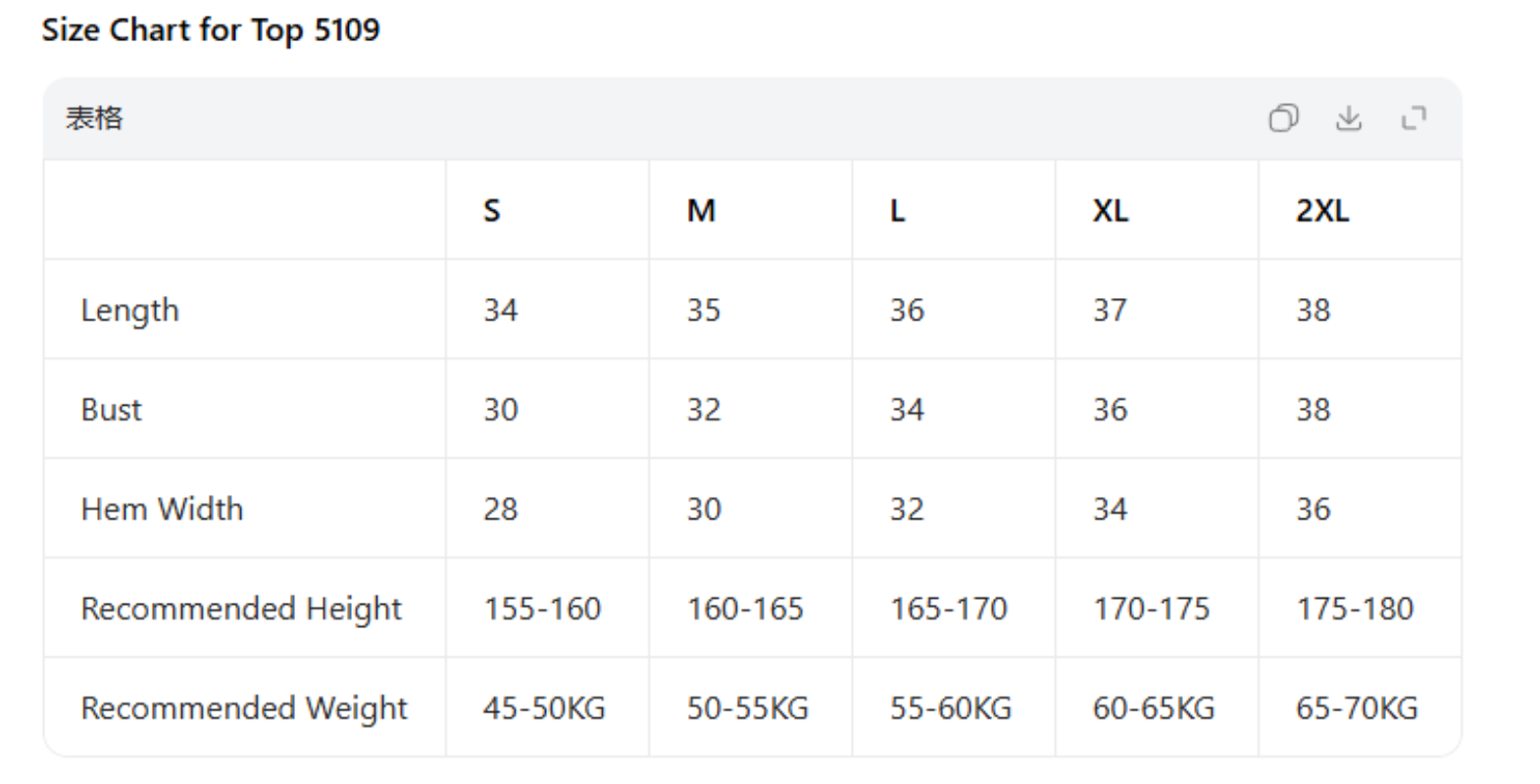Select the Hem Width row label
This screenshot has height=784, width=1540.
162,510
